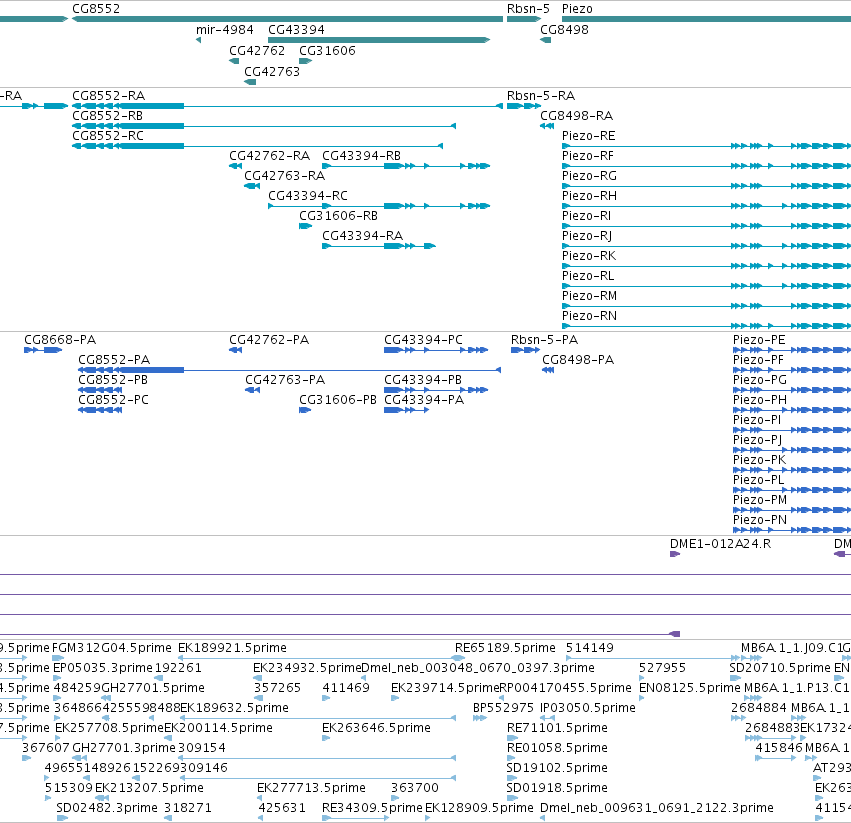The width and height of the screenshot is (851, 823).
Task: Open polypeptide CG43394-PA
Action: click(424, 400)
